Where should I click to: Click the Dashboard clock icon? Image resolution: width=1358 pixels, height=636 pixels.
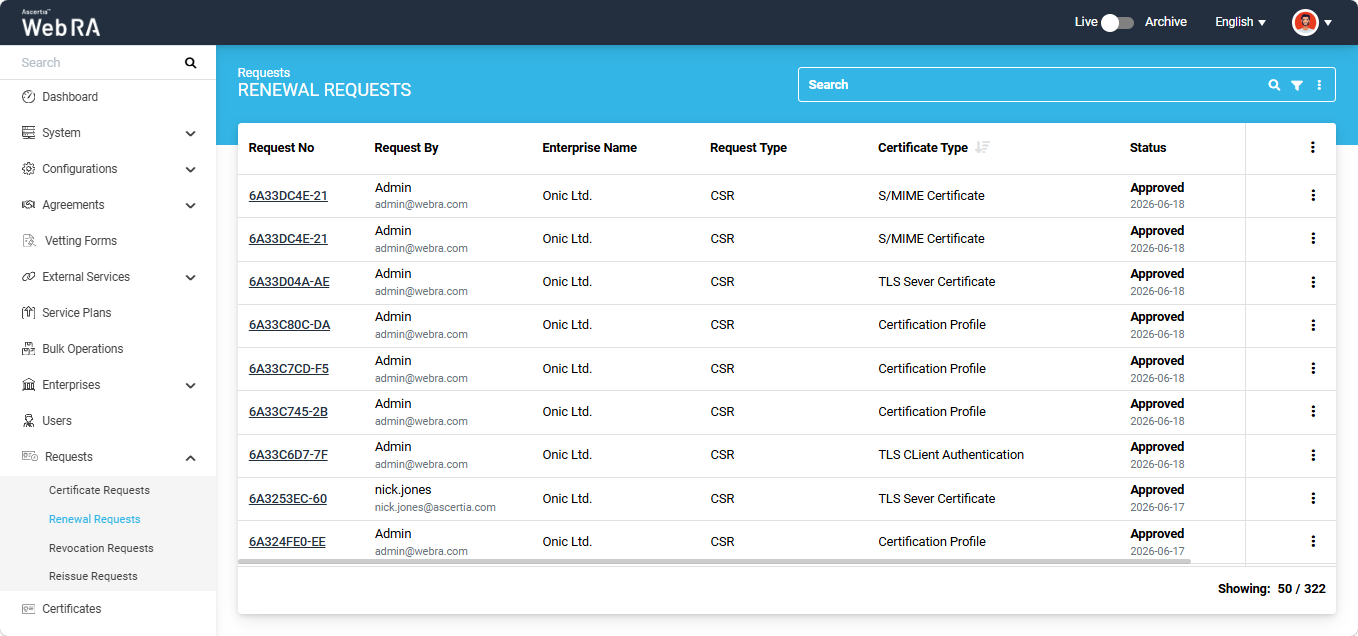click(28, 97)
